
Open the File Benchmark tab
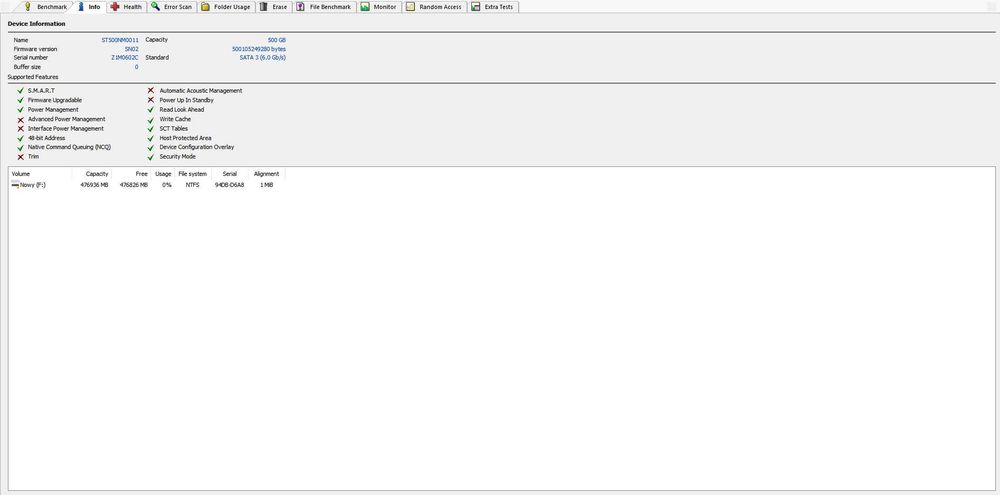click(x=324, y=6)
